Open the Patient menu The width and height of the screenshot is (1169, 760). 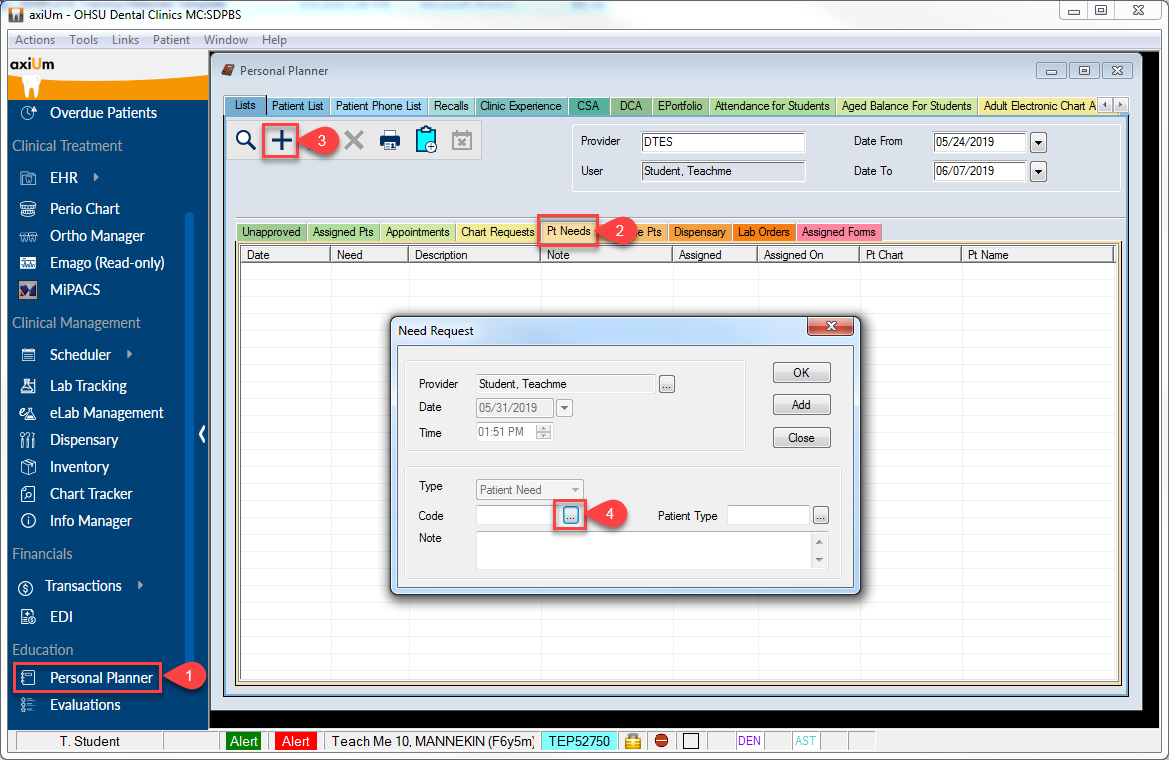171,40
